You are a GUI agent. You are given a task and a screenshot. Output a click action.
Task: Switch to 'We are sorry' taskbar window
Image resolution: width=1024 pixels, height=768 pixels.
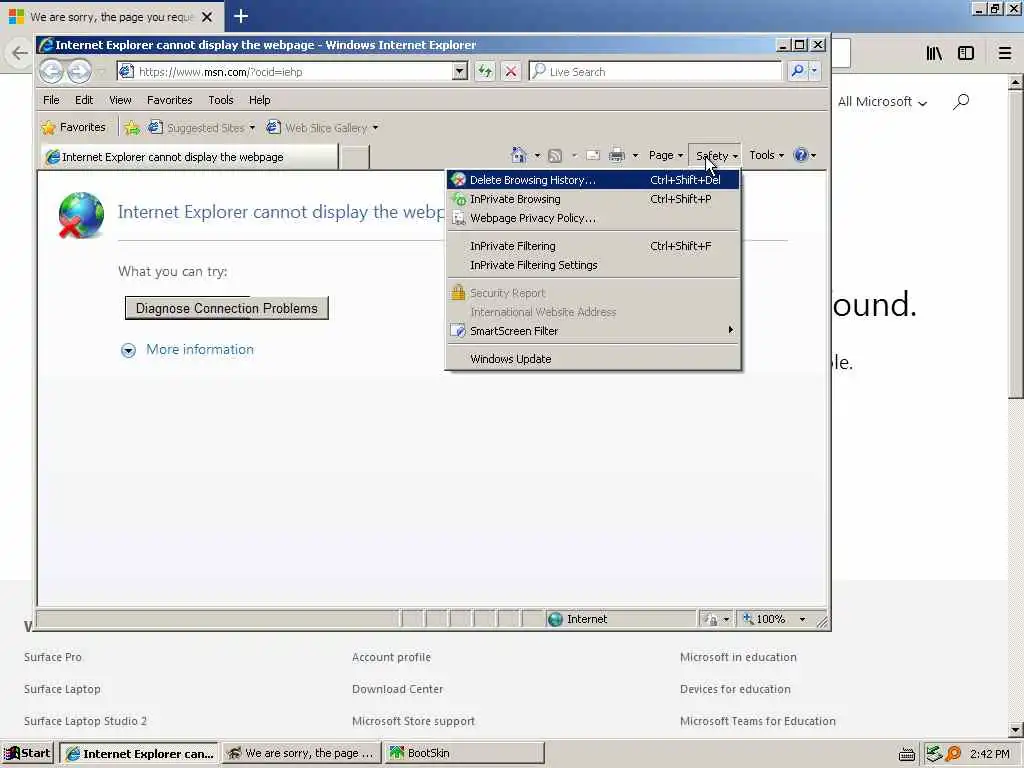tap(302, 754)
